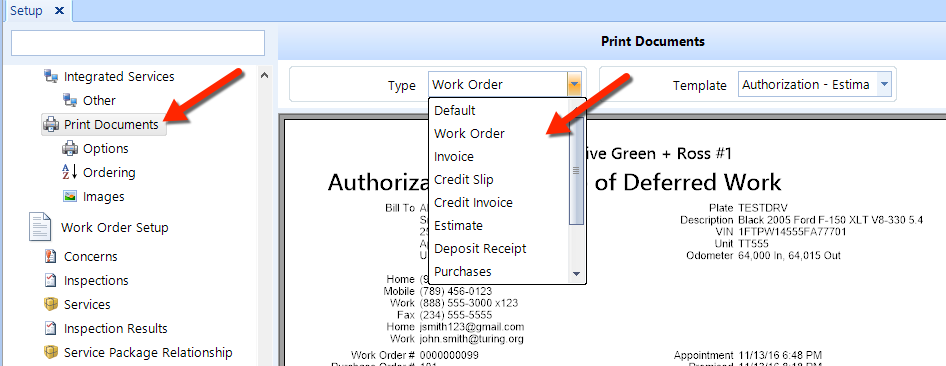Close the Setup tab
This screenshot has width=946, height=366.
point(59,11)
